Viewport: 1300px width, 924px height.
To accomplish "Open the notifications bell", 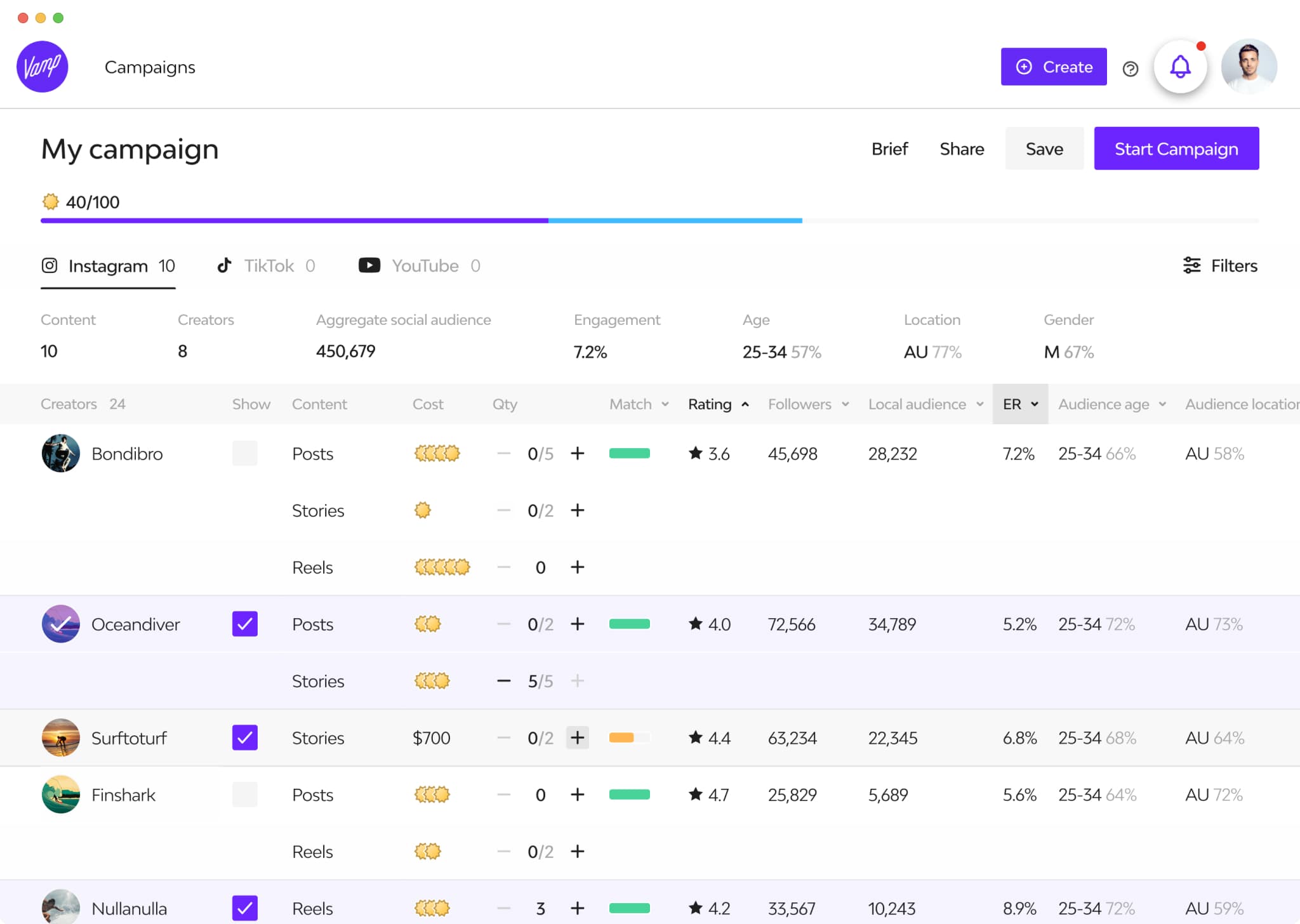I will (x=1180, y=67).
